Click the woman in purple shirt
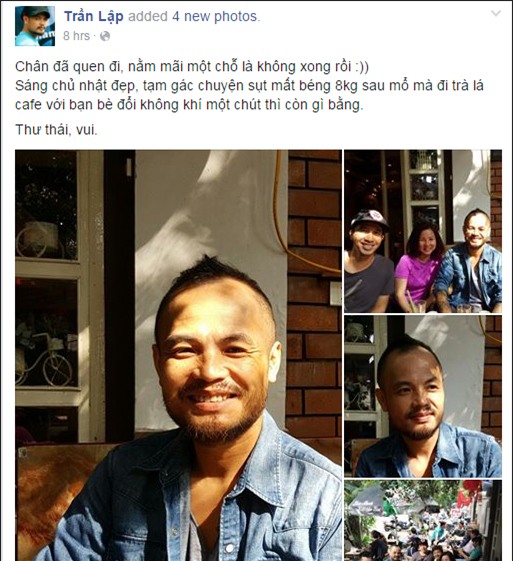Image resolution: width=513 pixels, height=561 pixels. [x=419, y=267]
